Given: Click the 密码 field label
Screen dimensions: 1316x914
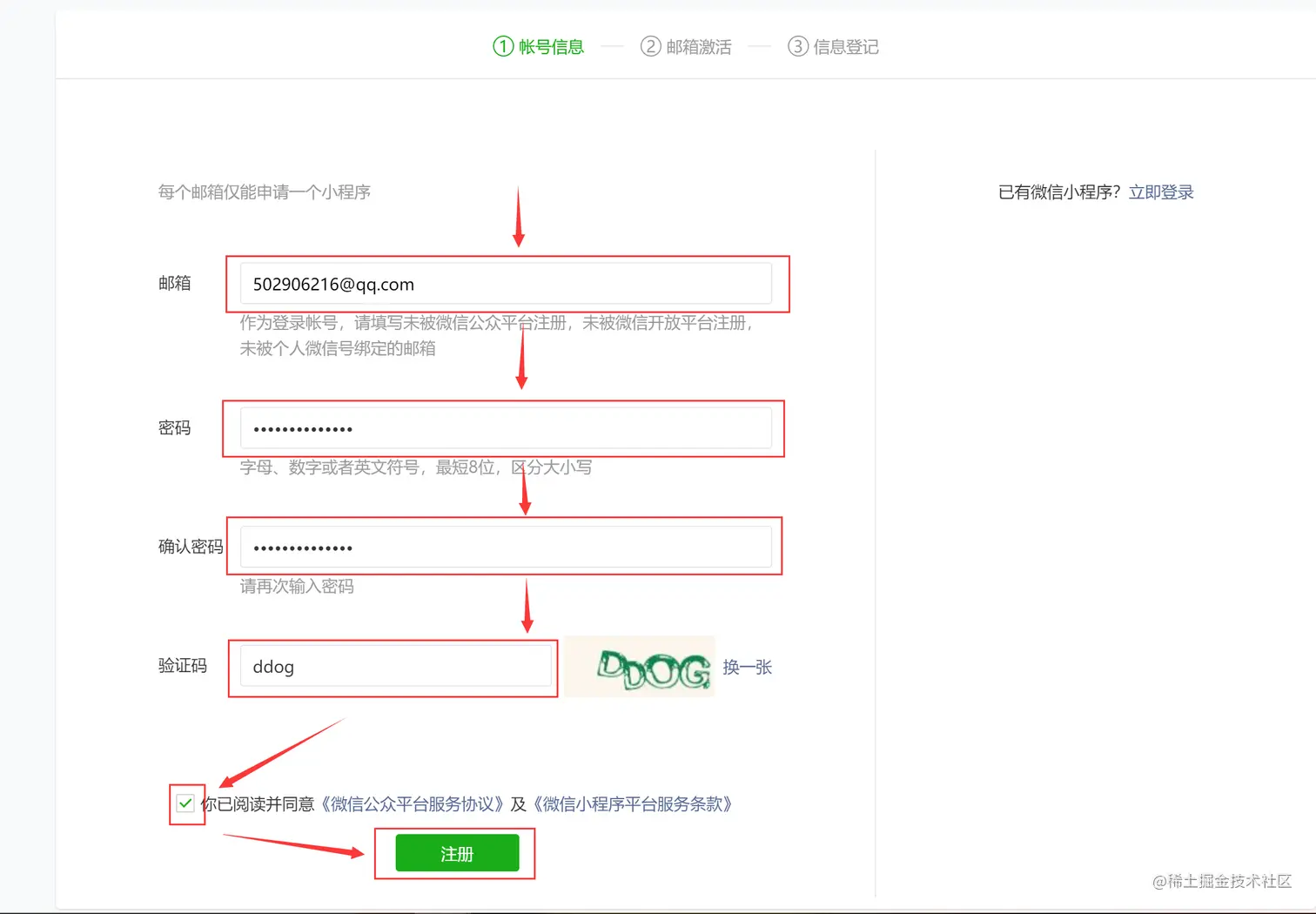Looking at the screenshot, I should pyautogui.click(x=174, y=427).
